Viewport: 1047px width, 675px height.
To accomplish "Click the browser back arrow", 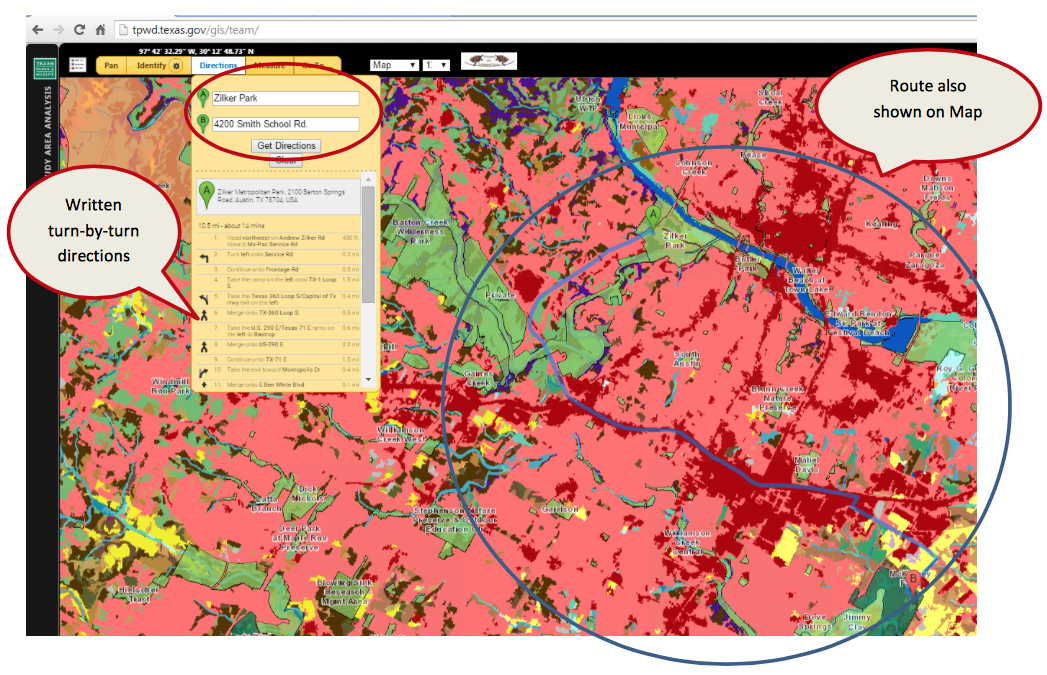I will point(38,30).
